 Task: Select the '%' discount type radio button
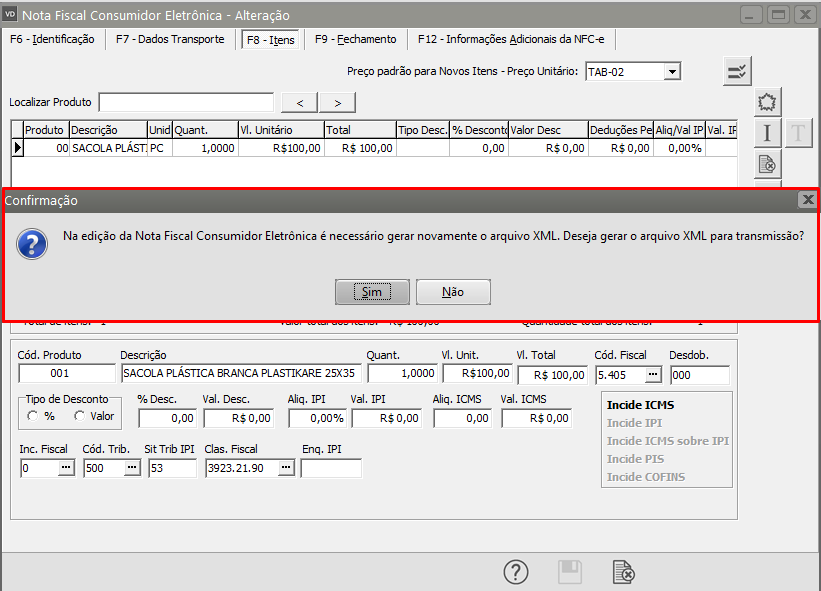pos(33,416)
